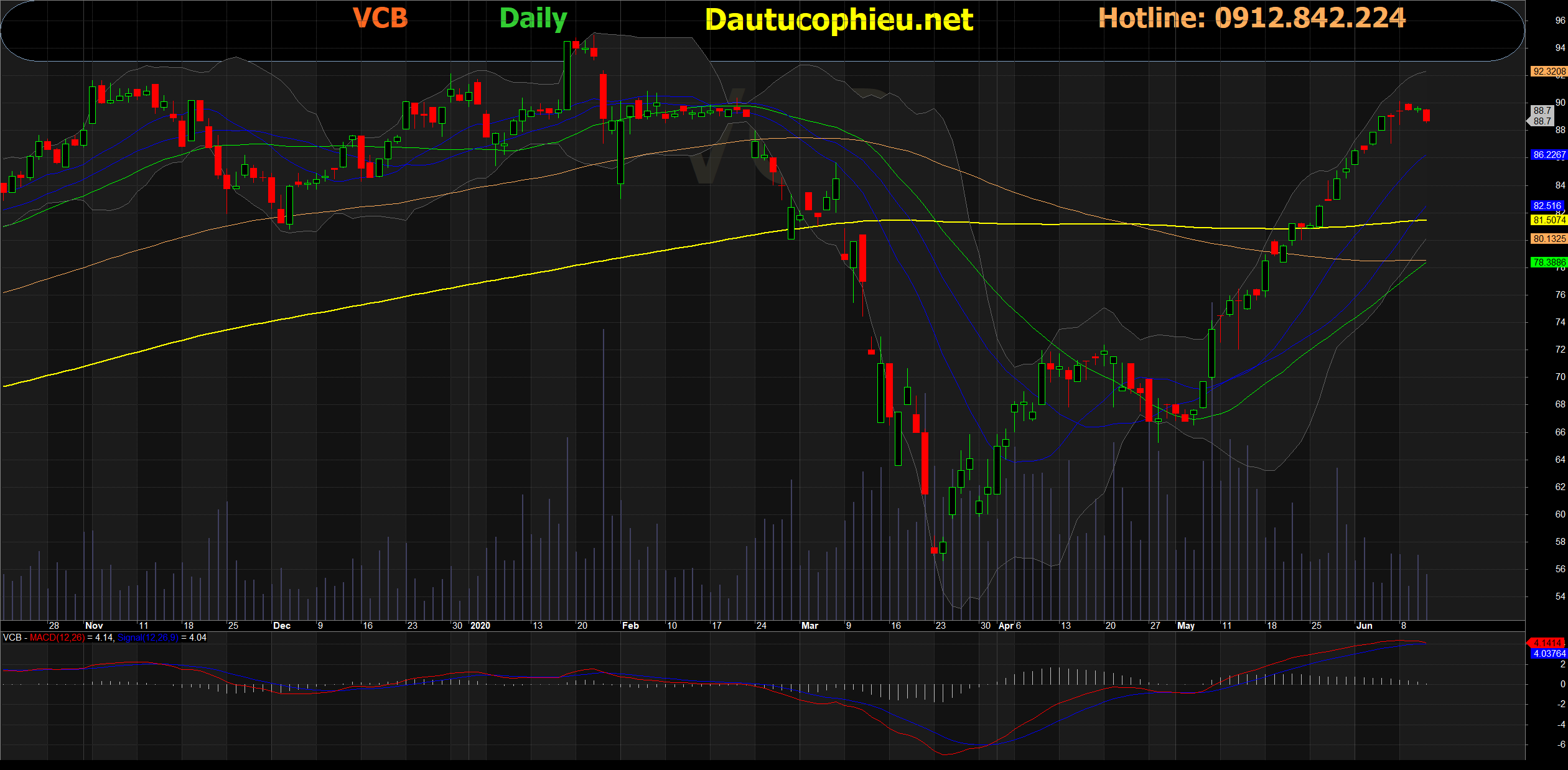Click the VCB ticker symbol title
This screenshot has width=1568, height=770.
[380, 18]
